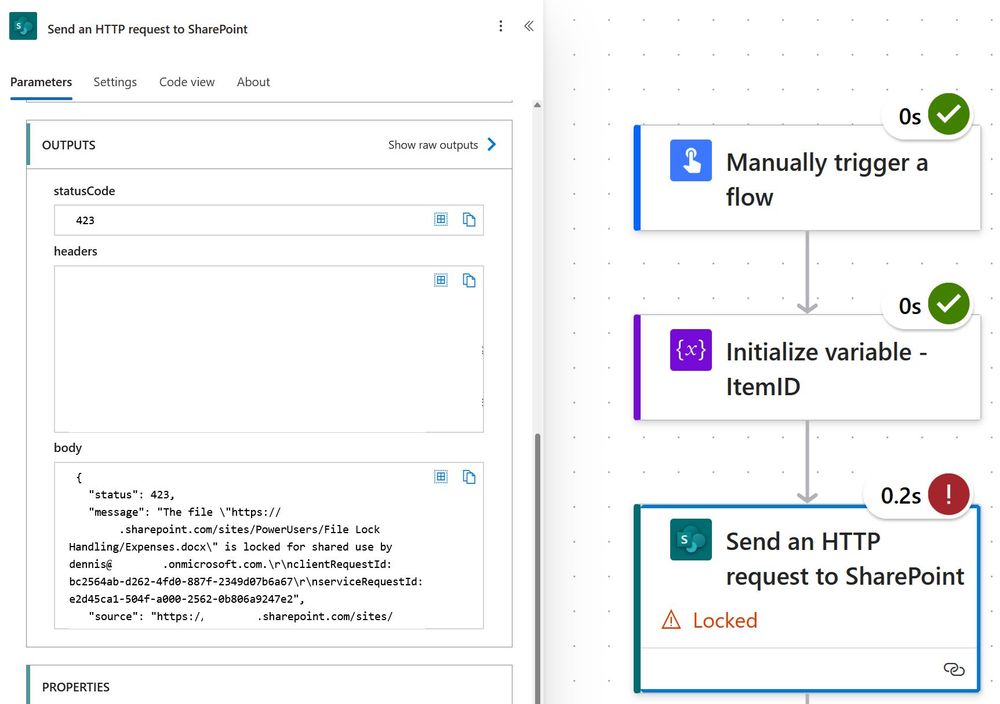Click inside the empty headers output box
The height and width of the screenshot is (704, 1000).
point(268,349)
